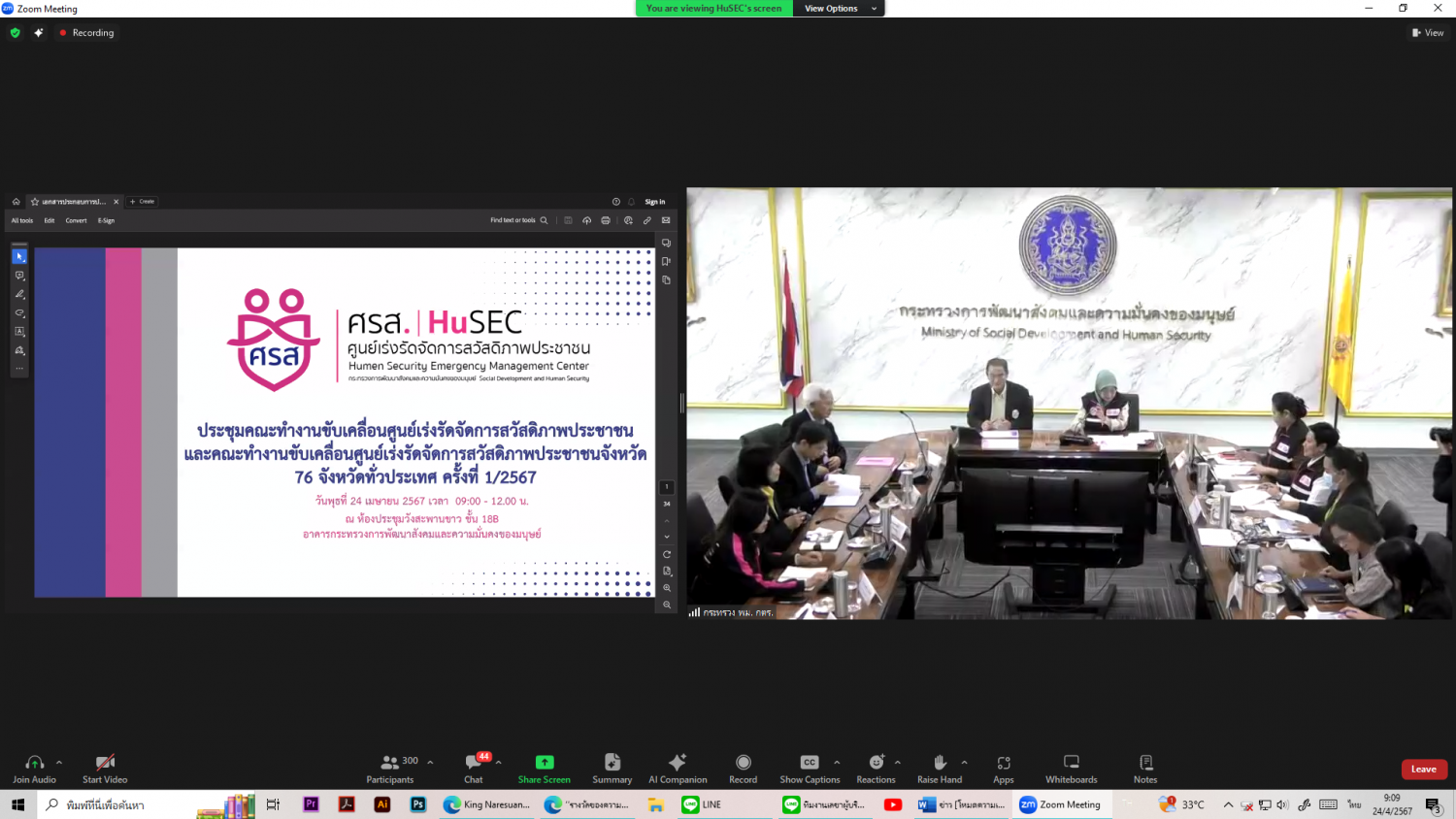Close the PDF document tab
This screenshot has height=819, width=1456.
click(116, 202)
